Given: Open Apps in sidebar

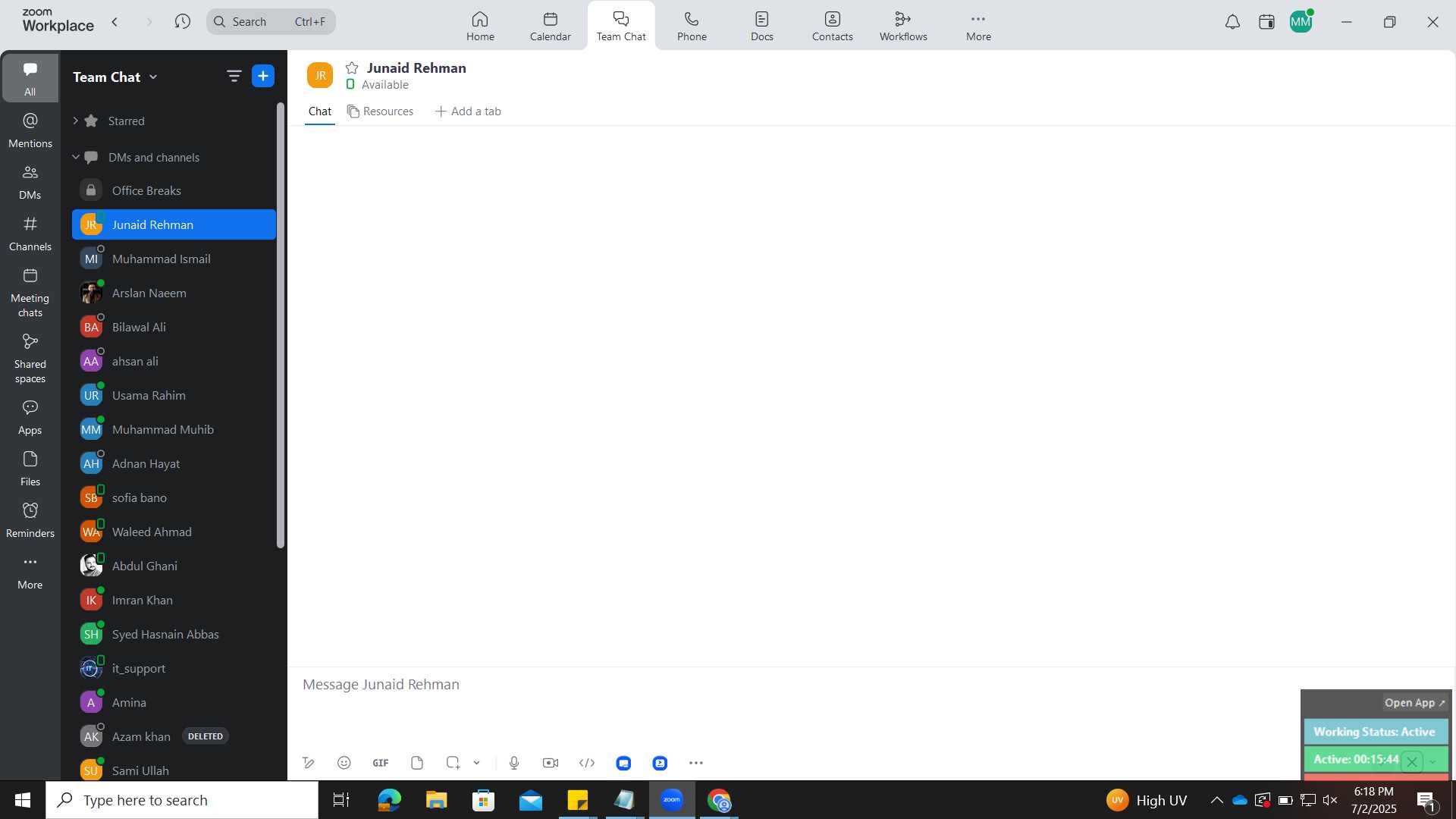Looking at the screenshot, I should (30, 417).
